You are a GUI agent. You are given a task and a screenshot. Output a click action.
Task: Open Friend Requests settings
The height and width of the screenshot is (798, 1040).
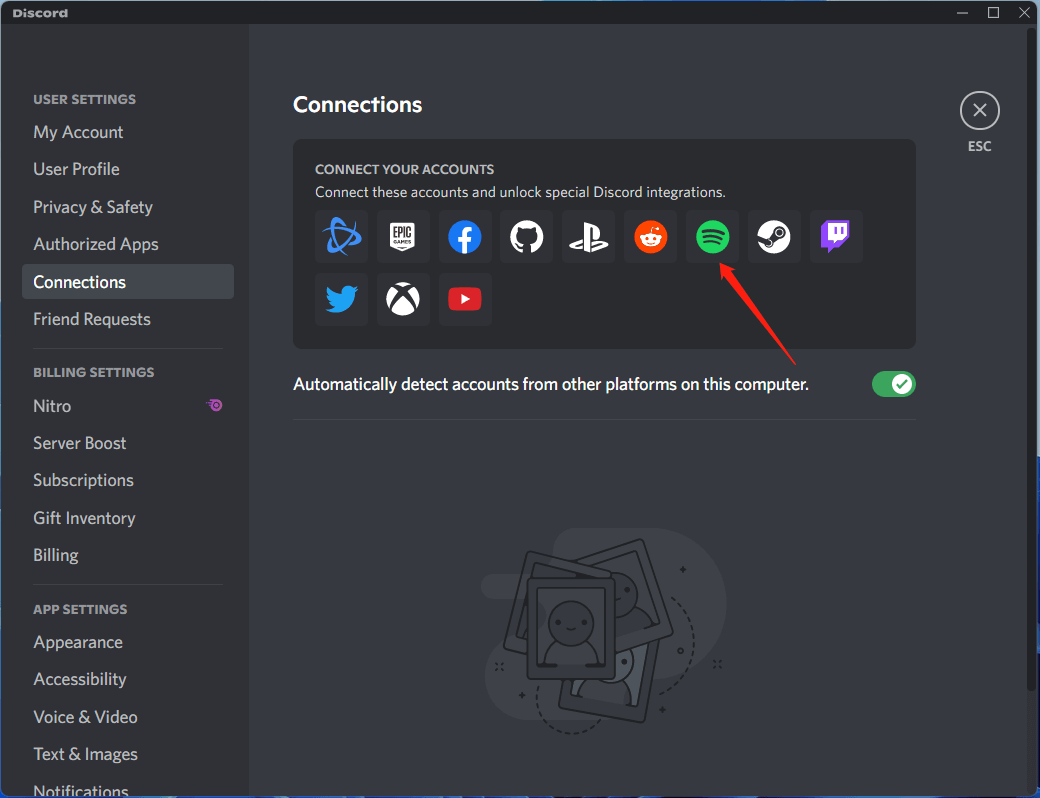click(128, 319)
